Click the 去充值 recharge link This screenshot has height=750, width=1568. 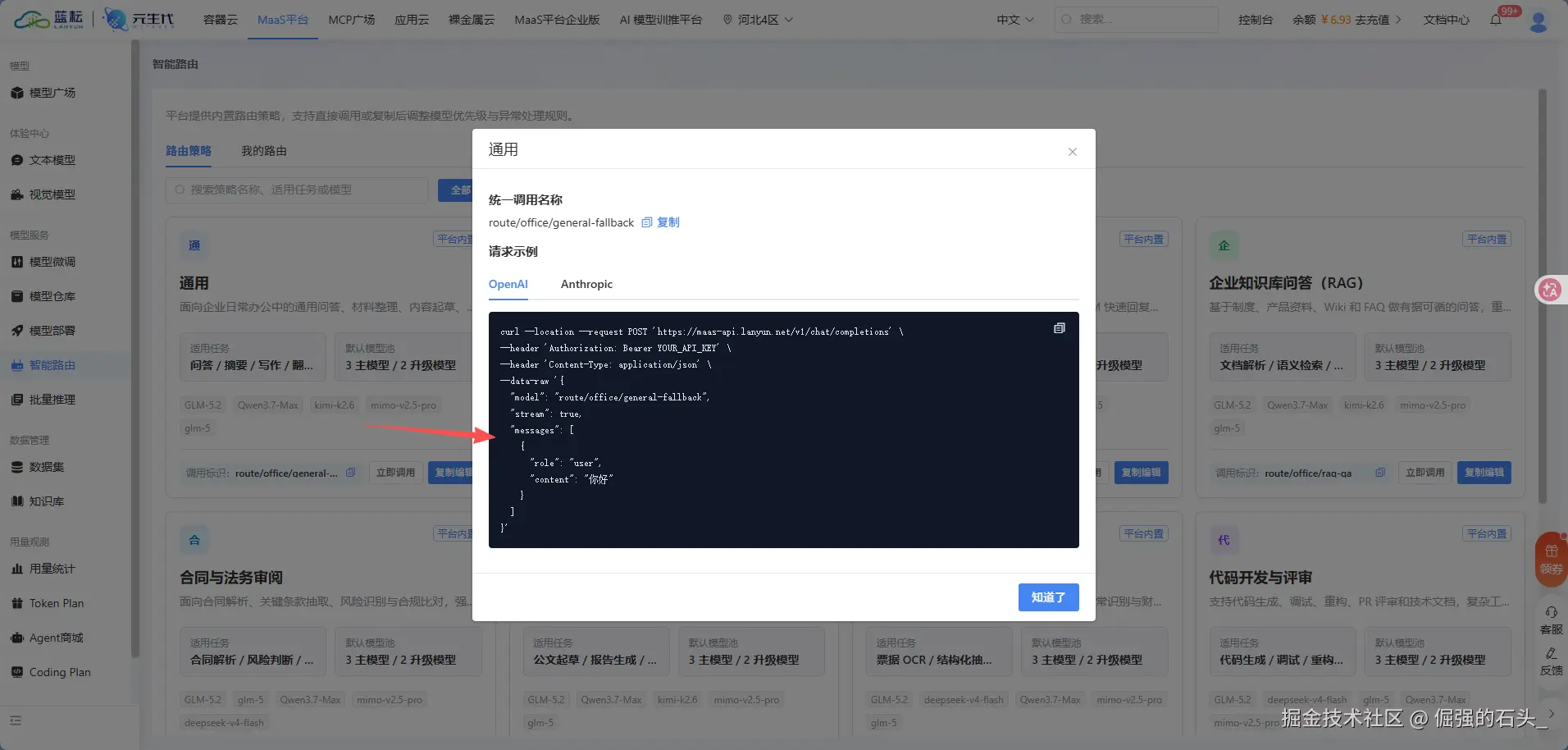coord(1378,20)
